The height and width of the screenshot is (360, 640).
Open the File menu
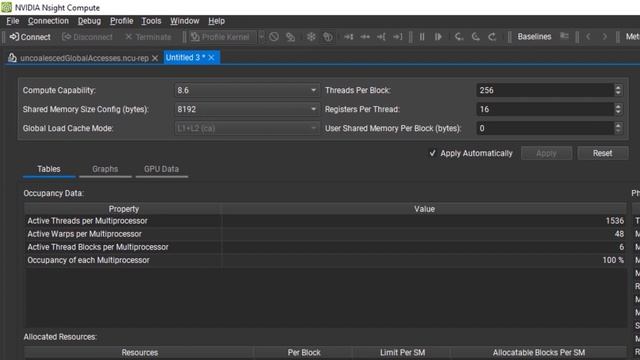tap(13, 21)
